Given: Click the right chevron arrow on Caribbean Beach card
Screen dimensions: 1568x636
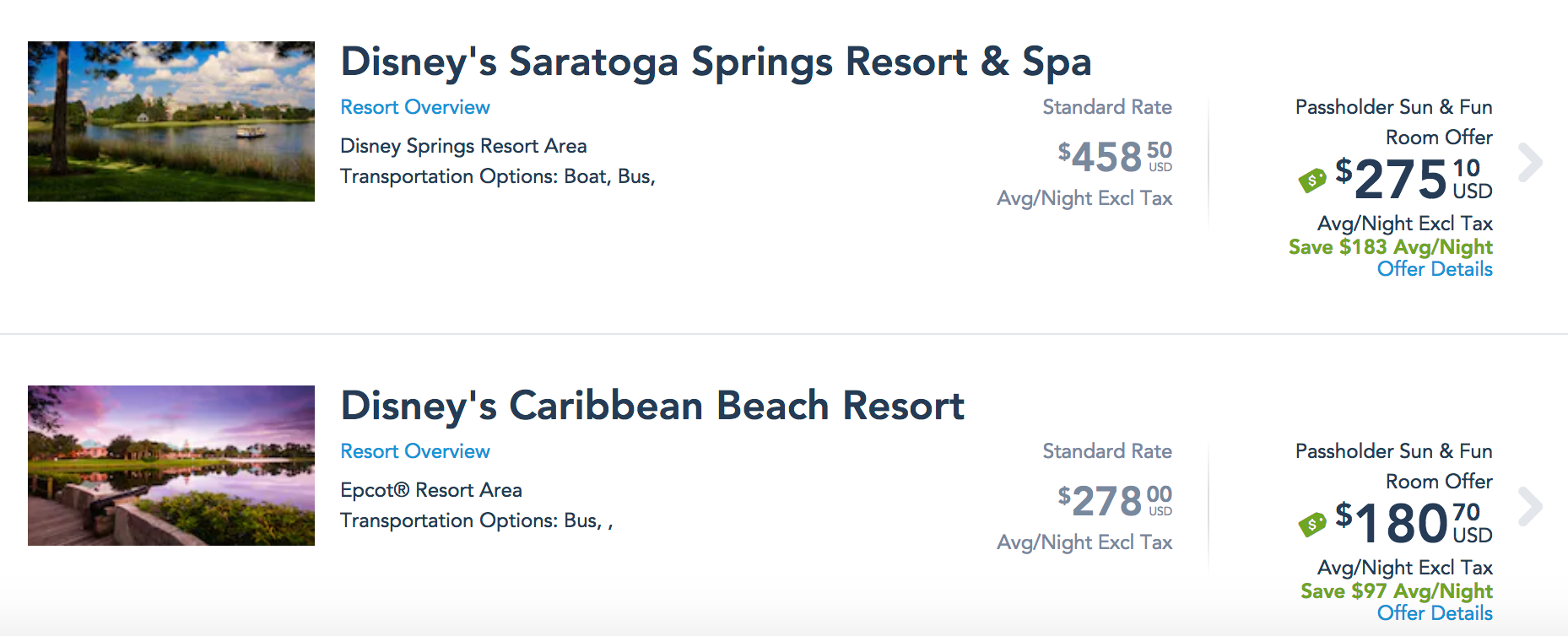Looking at the screenshot, I should pyautogui.click(x=1530, y=507).
